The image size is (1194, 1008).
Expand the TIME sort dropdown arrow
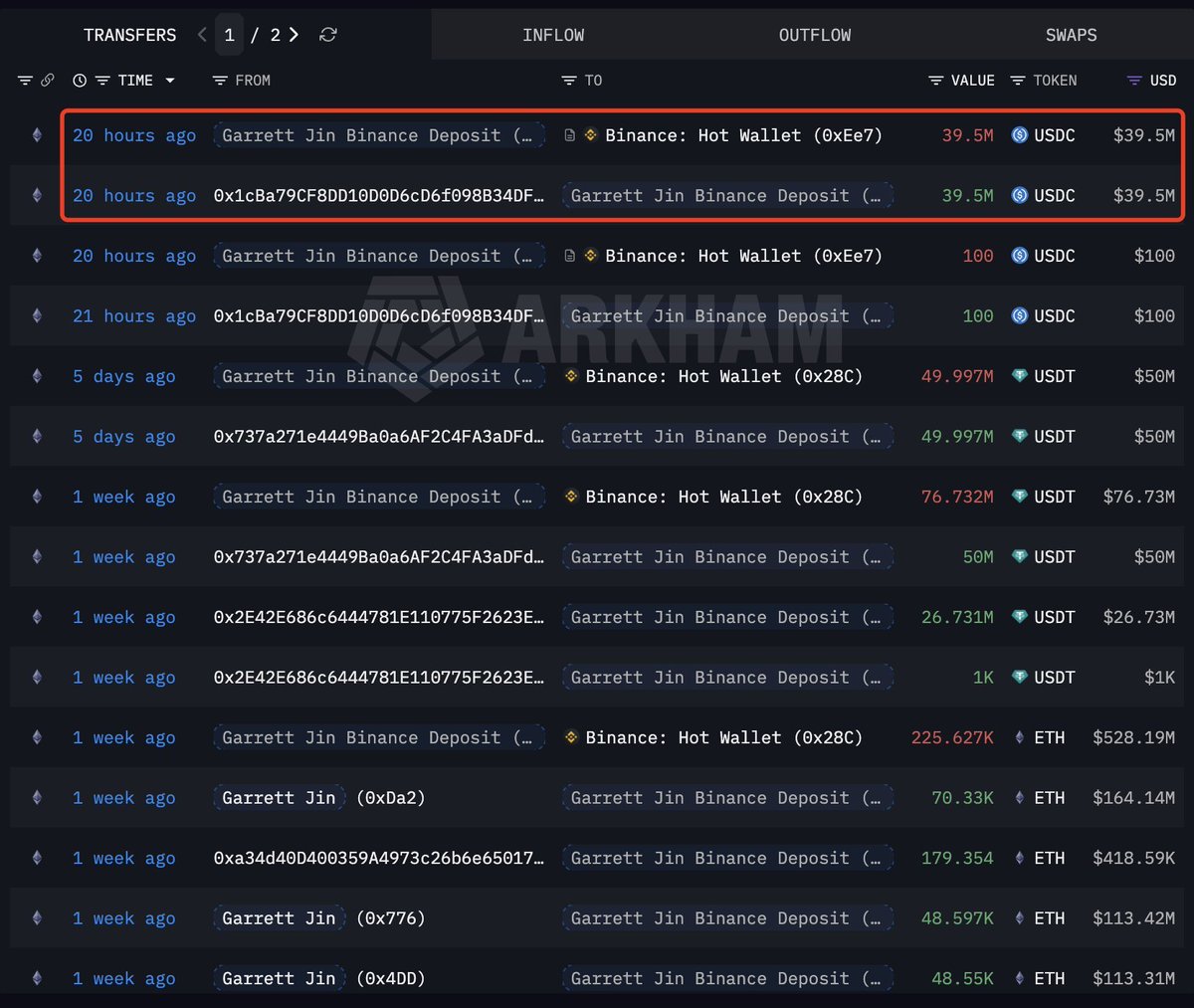[x=170, y=81]
